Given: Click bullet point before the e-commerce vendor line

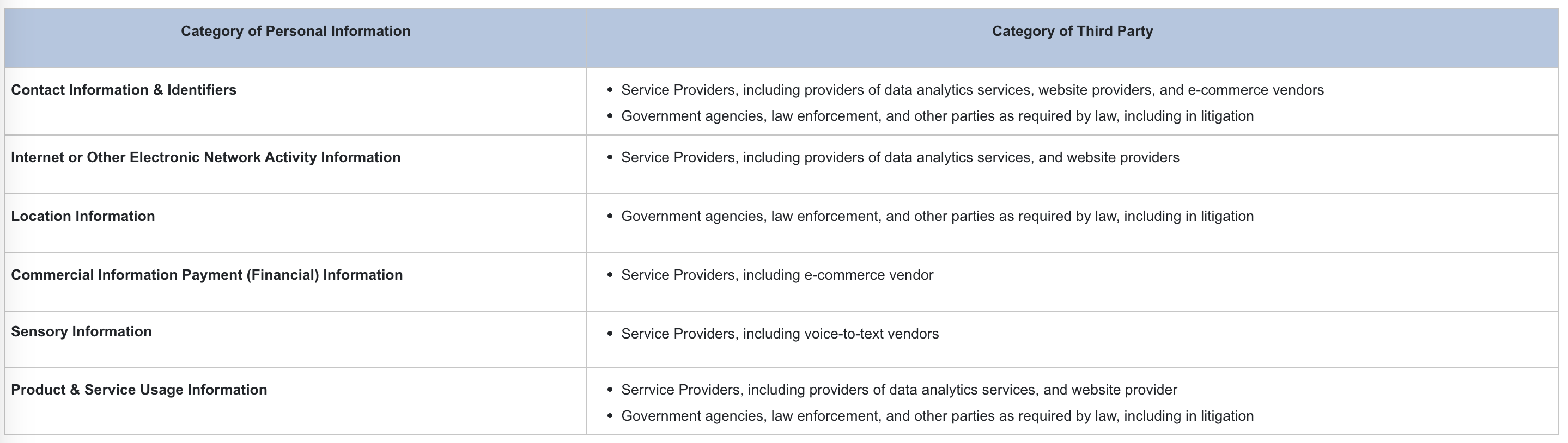Looking at the screenshot, I should [610, 275].
